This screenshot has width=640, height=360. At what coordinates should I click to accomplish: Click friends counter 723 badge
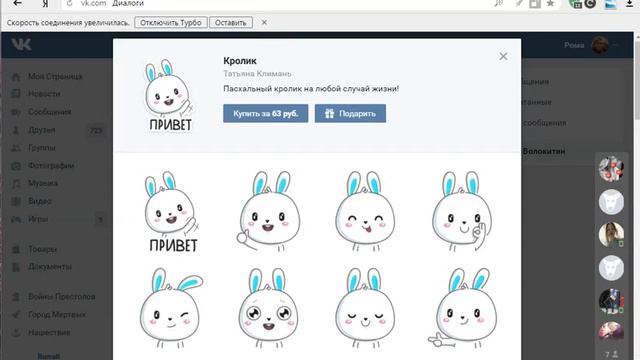click(x=96, y=130)
